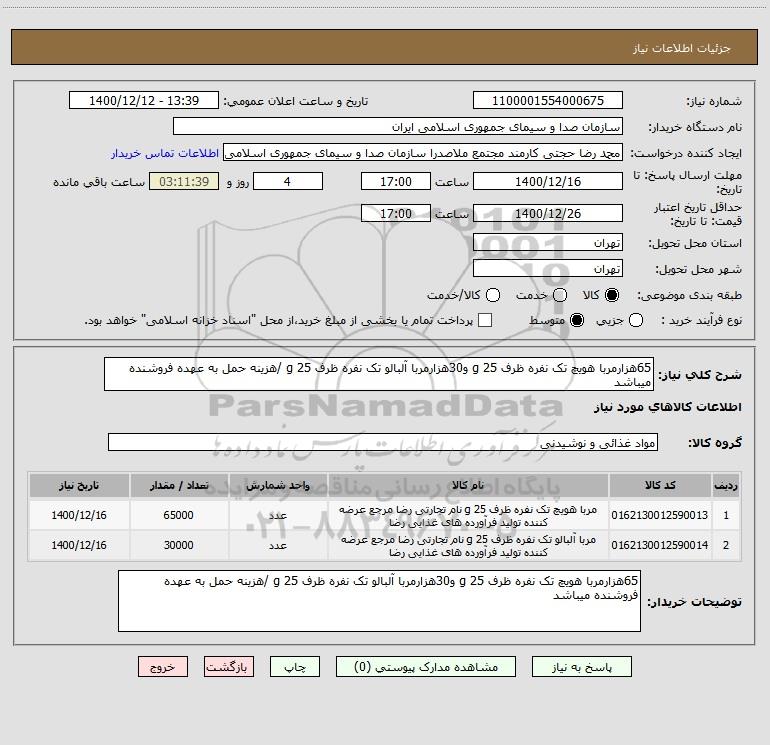
Task: Select the خدمت radio button
Action: tap(560, 295)
